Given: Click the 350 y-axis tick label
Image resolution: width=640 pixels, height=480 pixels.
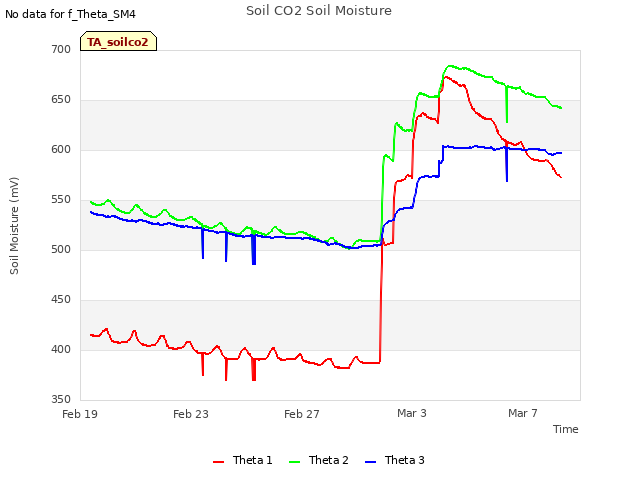Looking at the screenshot, I should coord(61,400).
